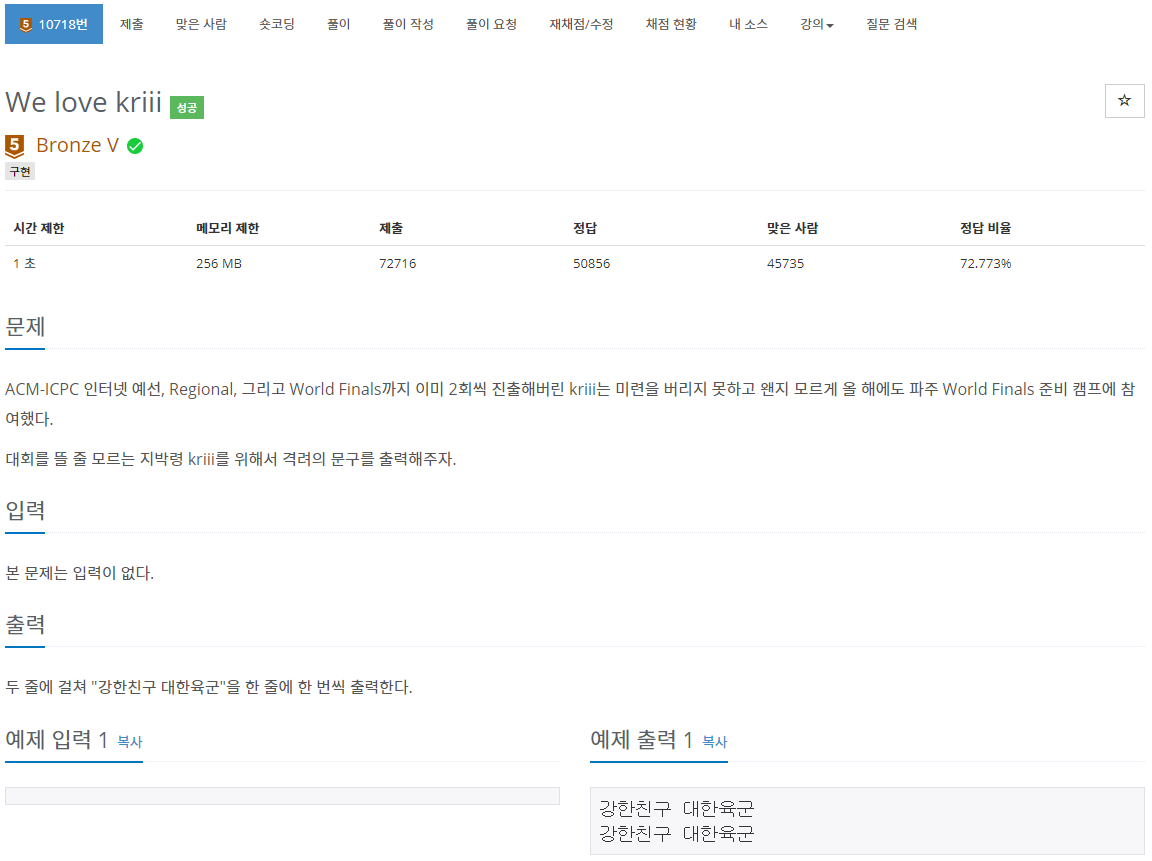Open the 10718번 problem tab

tap(54, 24)
